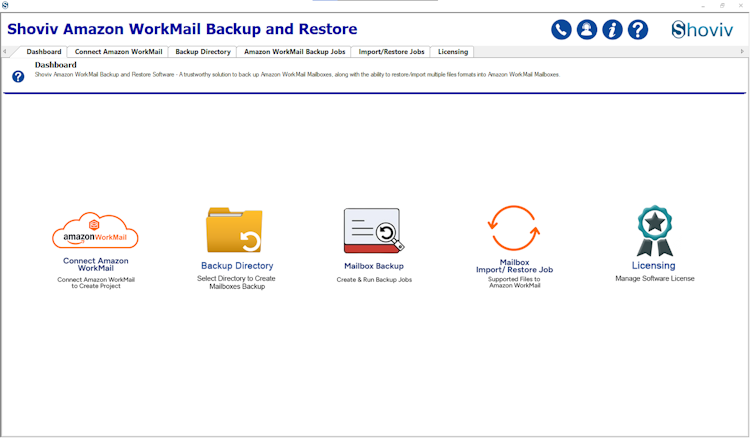Viewport: 750px width, 438px height.
Task: Restore down the application window
Action: pyautogui.click(x=722, y=6)
